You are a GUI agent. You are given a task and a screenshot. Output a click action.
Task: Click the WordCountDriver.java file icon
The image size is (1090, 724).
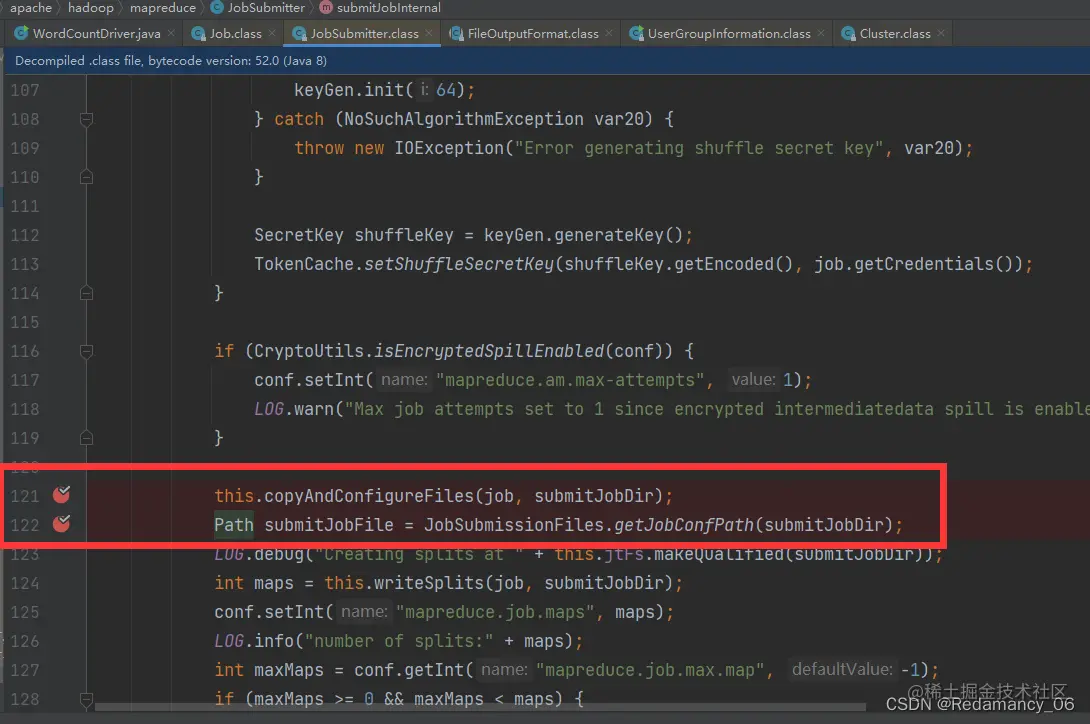[x=21, y=33]
